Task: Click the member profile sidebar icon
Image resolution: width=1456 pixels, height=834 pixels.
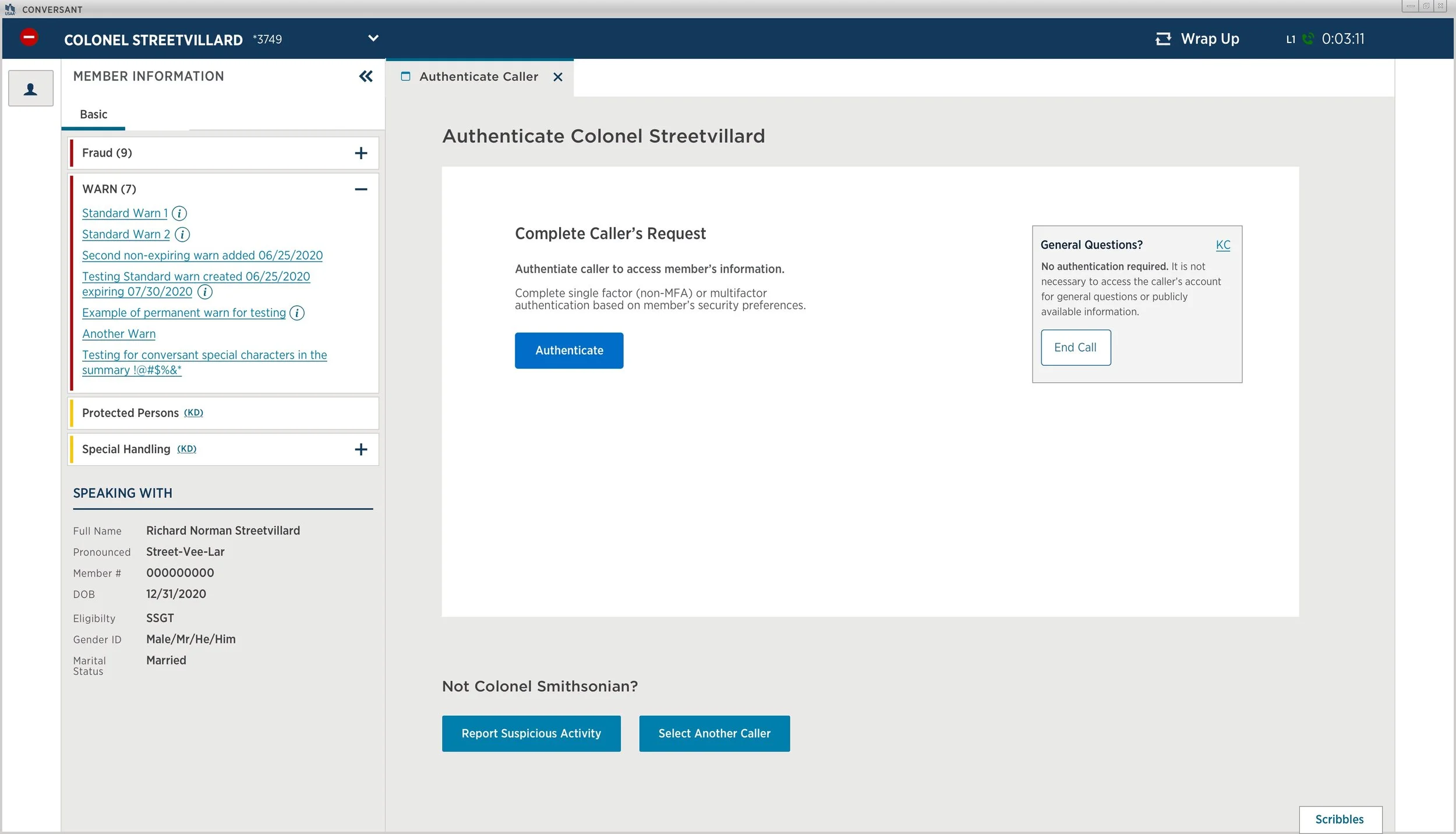Action: tap(31, 89)
